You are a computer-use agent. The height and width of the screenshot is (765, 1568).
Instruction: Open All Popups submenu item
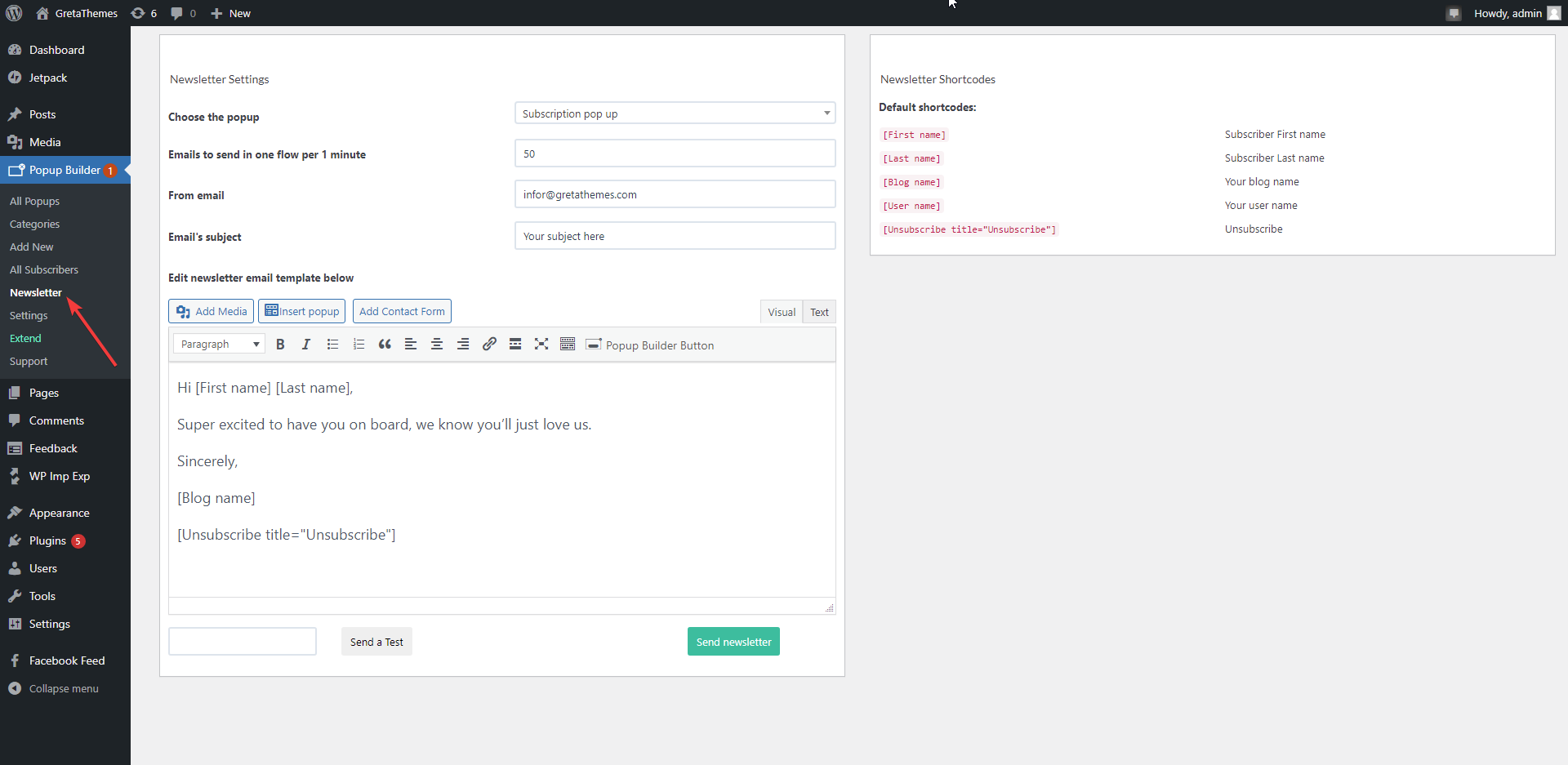pyautogui.click(x=34, y=201)
